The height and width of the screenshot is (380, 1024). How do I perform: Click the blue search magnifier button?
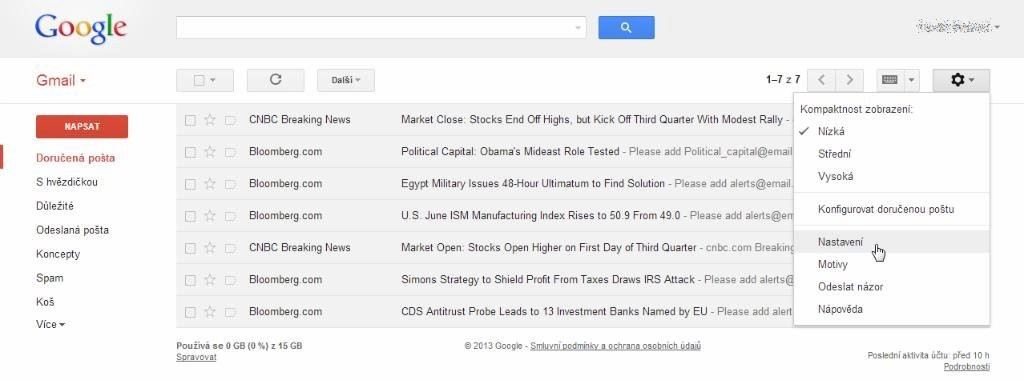pyautogui.click(x=626, y=27)
